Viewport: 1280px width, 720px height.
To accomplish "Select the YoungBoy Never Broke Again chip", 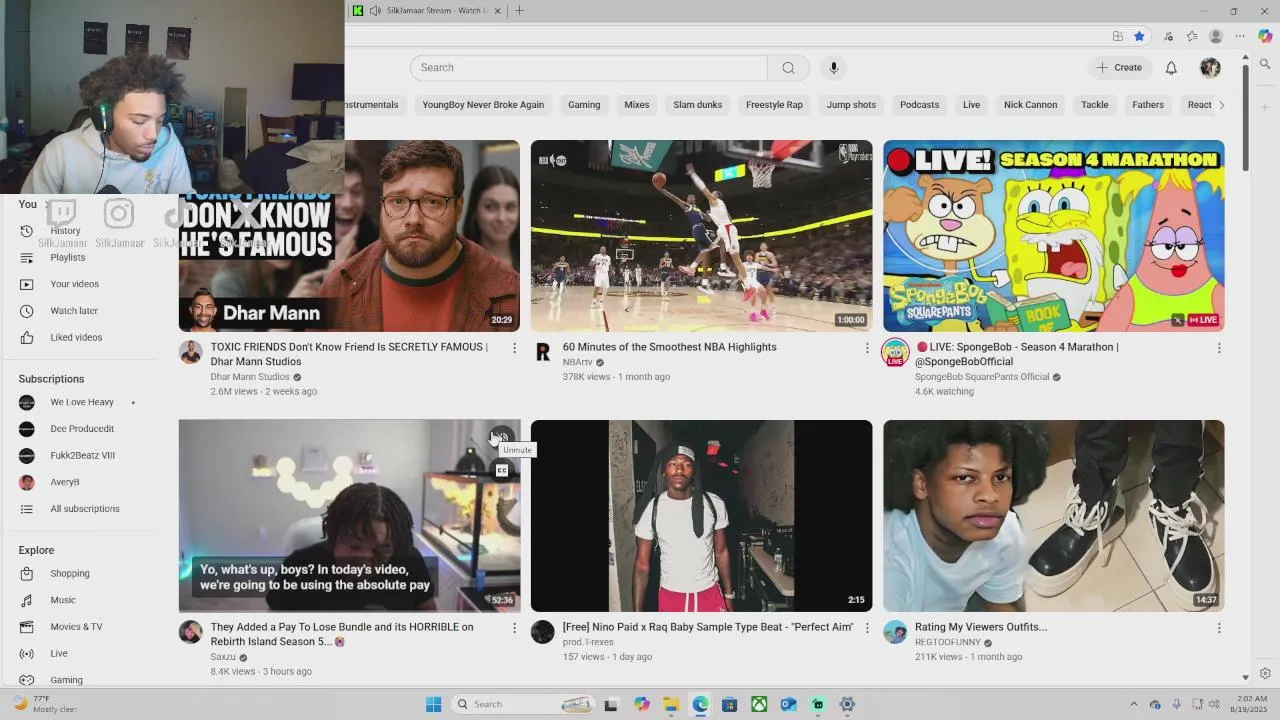I will [483, 105].
